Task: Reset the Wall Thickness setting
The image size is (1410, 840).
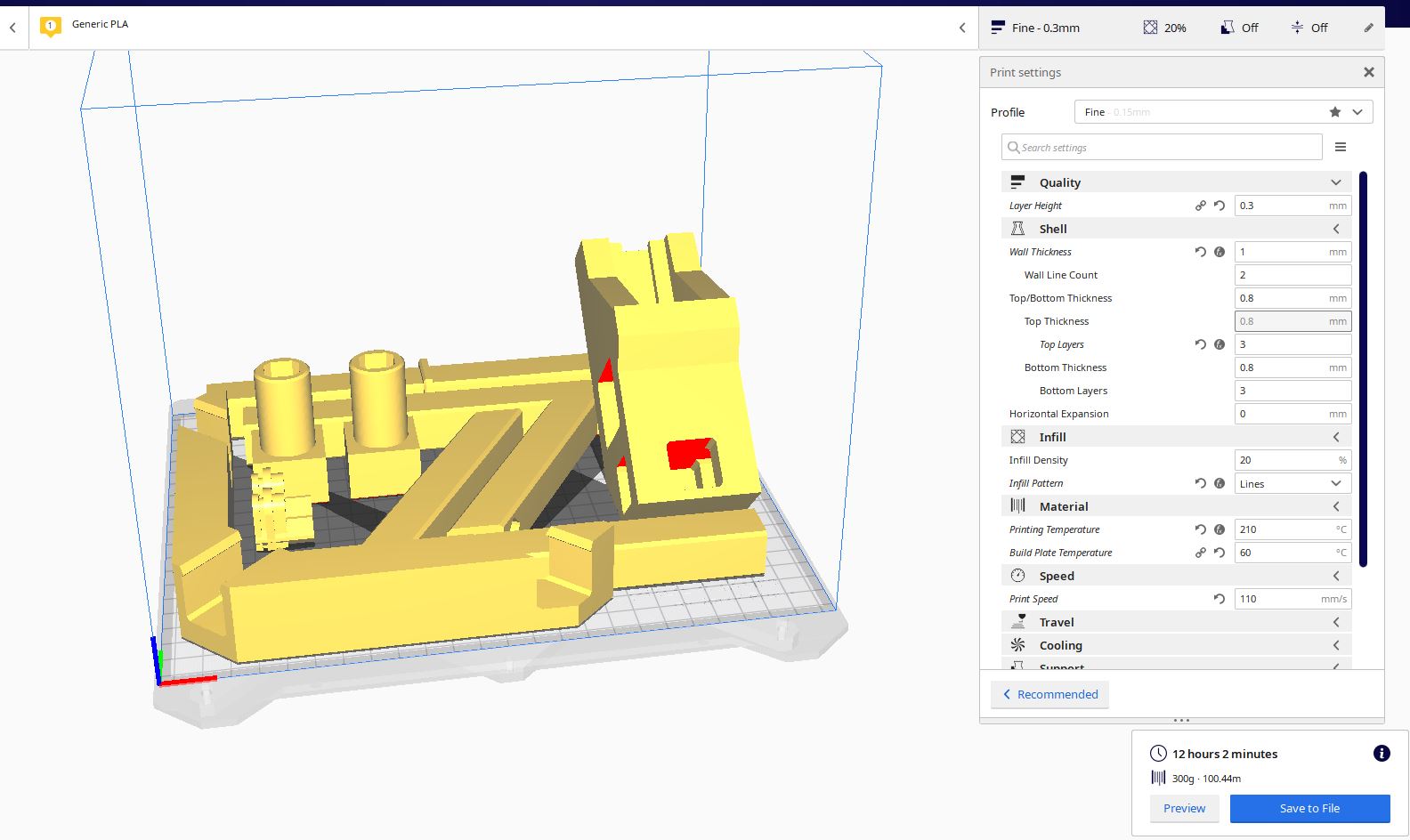Action: coord(1201,252)
